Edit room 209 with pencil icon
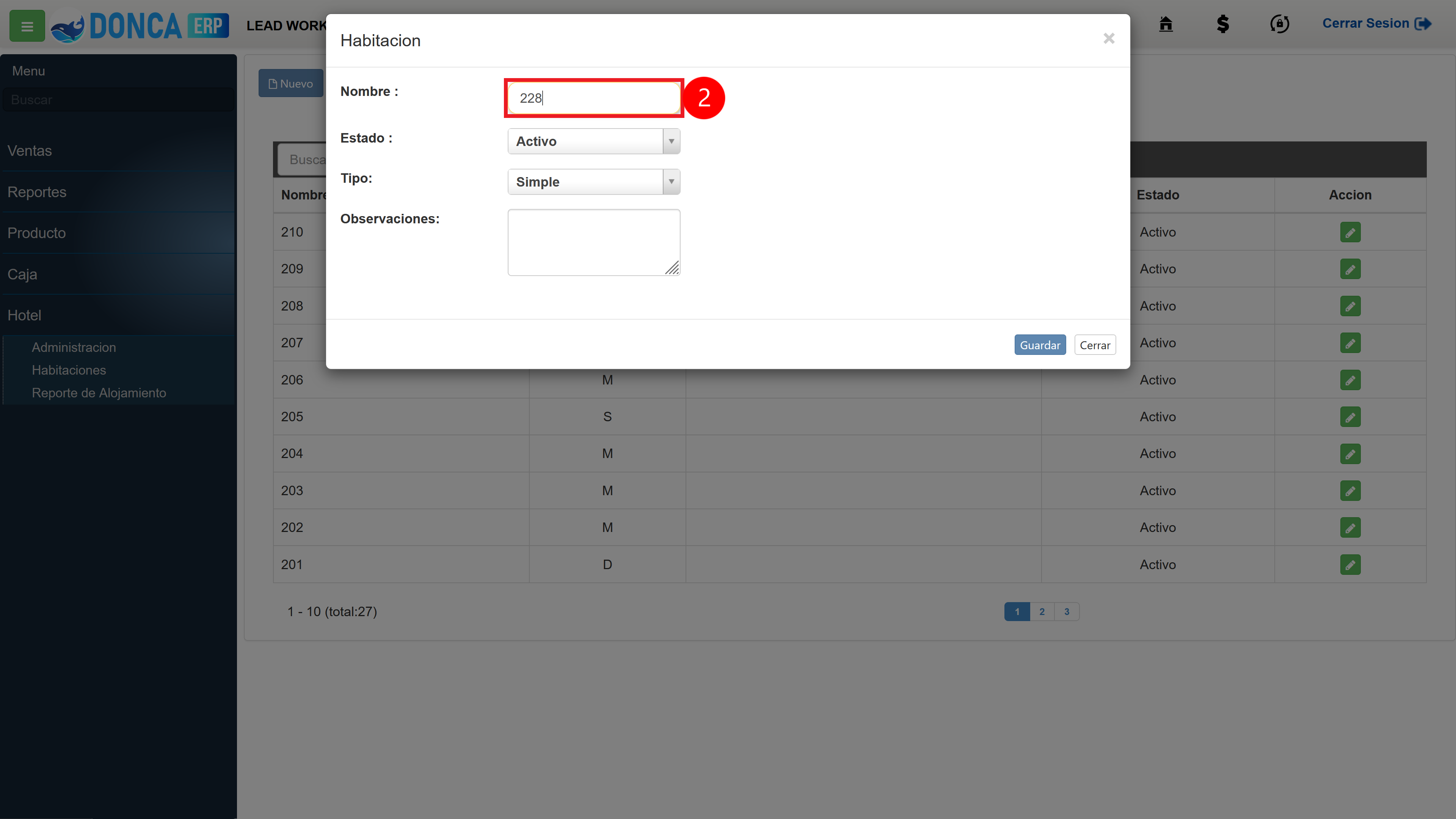Image resolution: width=1456 pixels, height=819 pixels. coord(1350,269)
